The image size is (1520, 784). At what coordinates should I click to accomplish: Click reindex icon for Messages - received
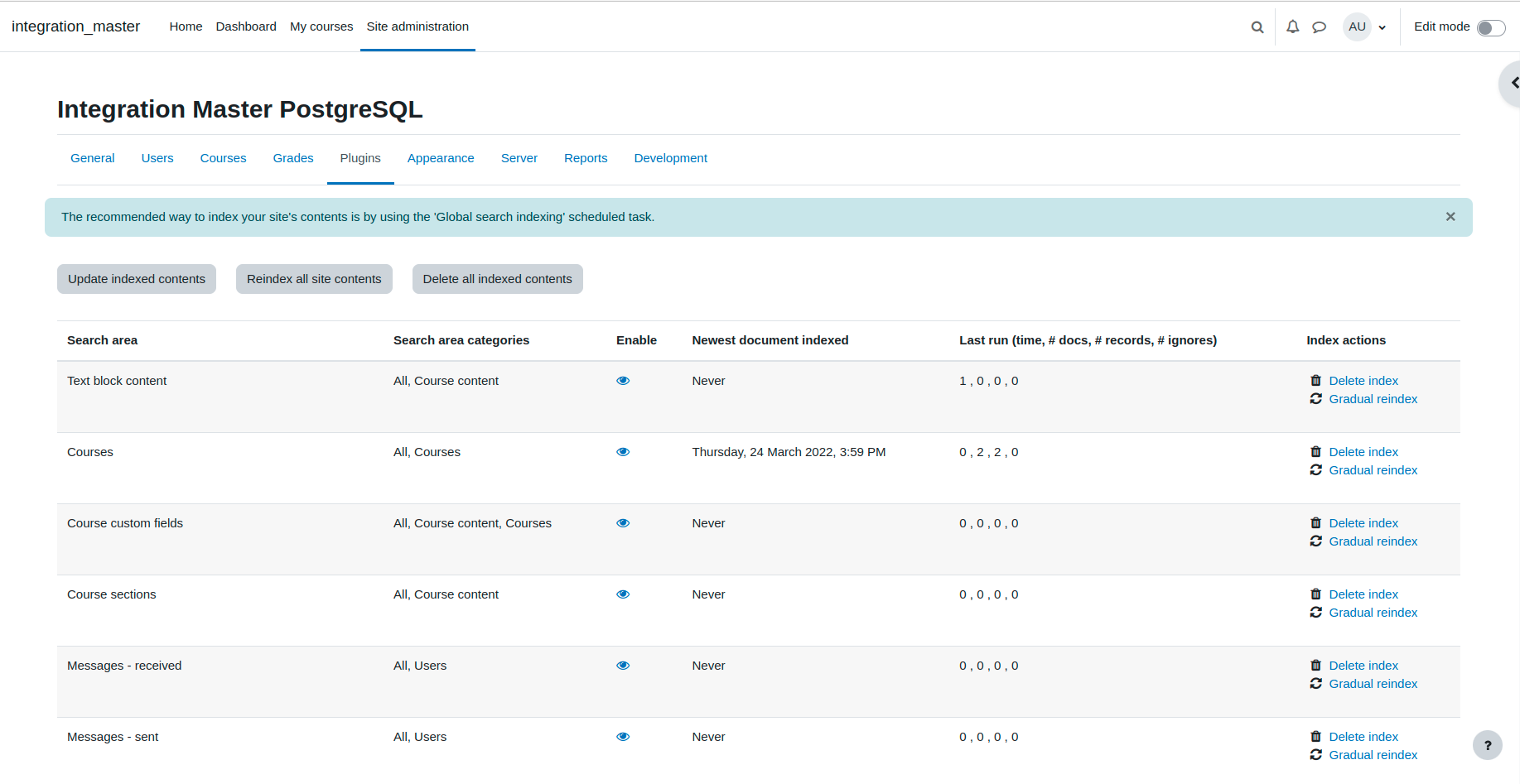[x=1315, y=684]
